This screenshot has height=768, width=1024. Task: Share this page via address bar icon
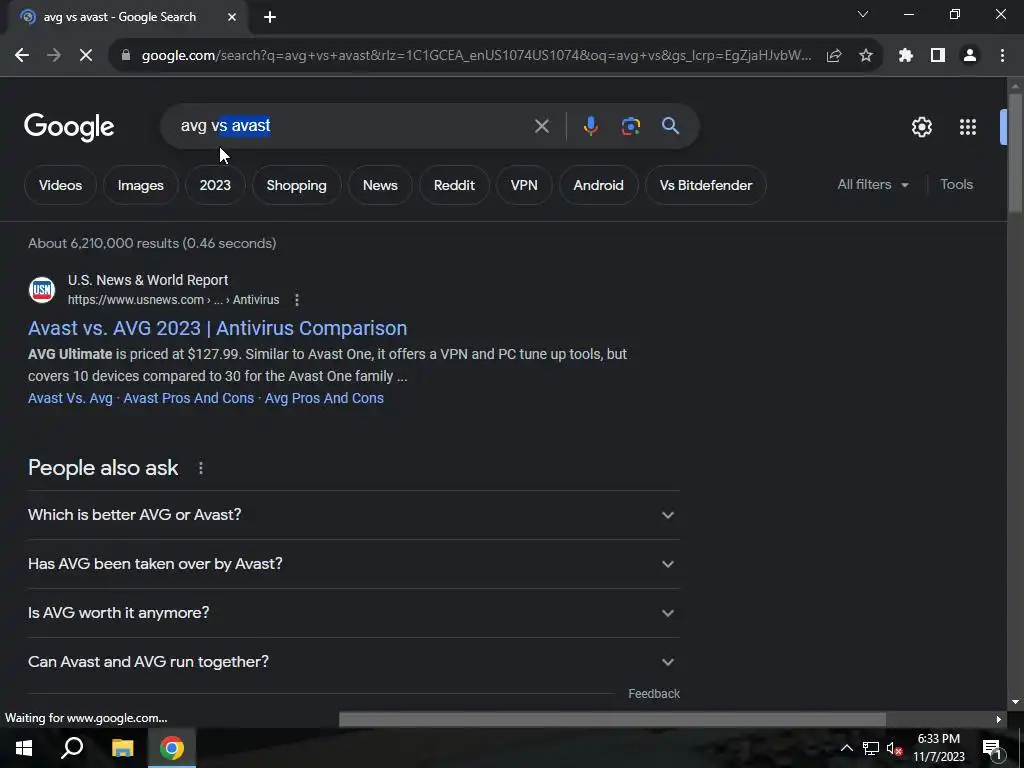834,56
